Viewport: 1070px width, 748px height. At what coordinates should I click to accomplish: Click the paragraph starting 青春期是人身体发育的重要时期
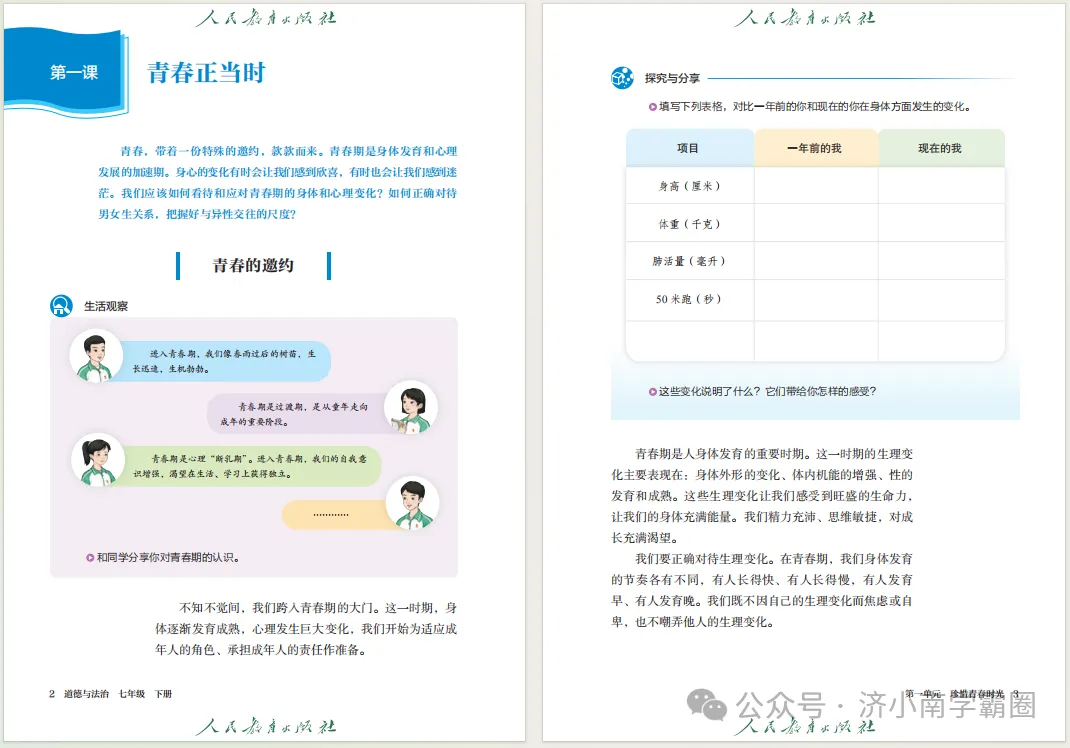[x=762, y=495]
